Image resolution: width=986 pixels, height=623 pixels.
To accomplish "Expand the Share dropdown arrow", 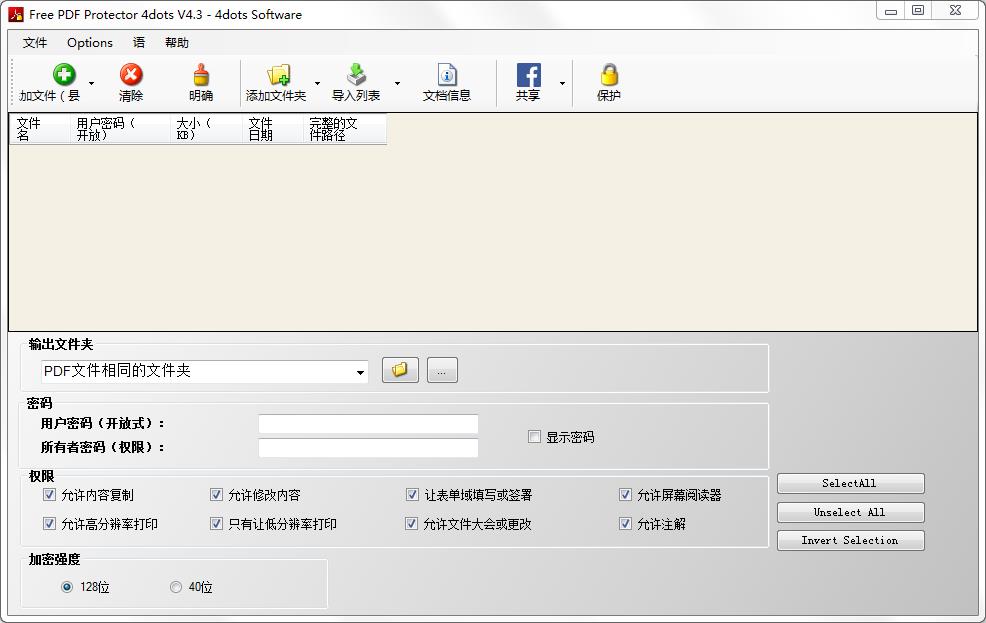I will [562, 83].
